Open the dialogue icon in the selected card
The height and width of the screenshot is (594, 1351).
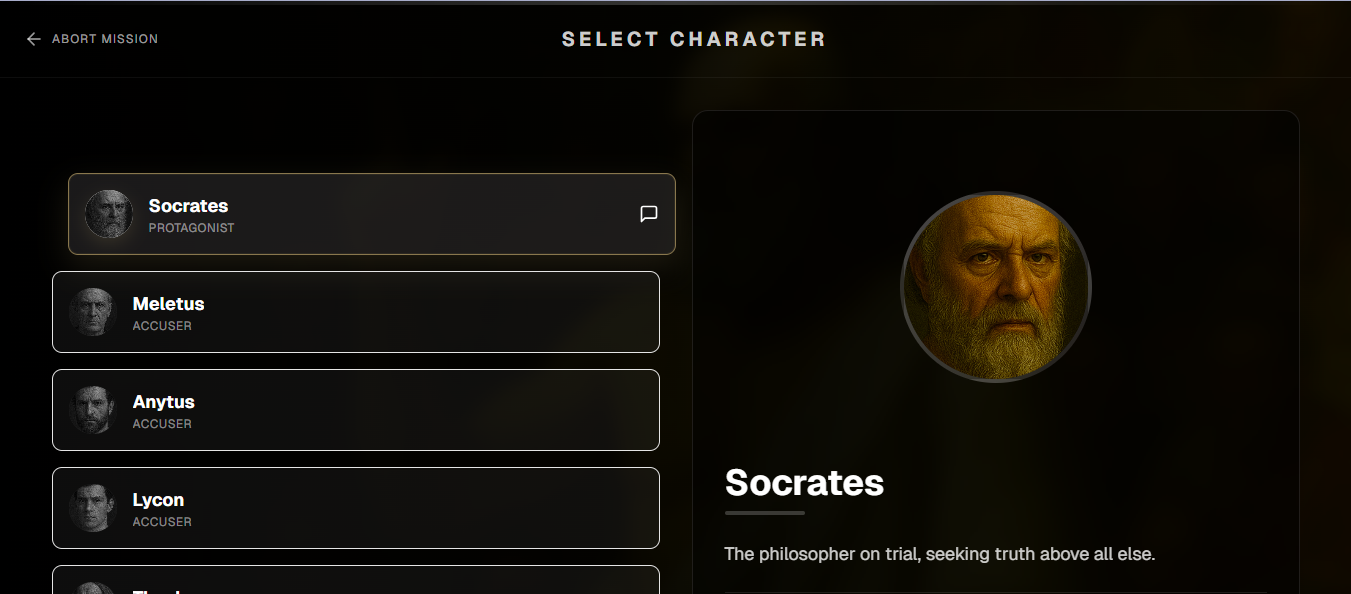[649, 213]
